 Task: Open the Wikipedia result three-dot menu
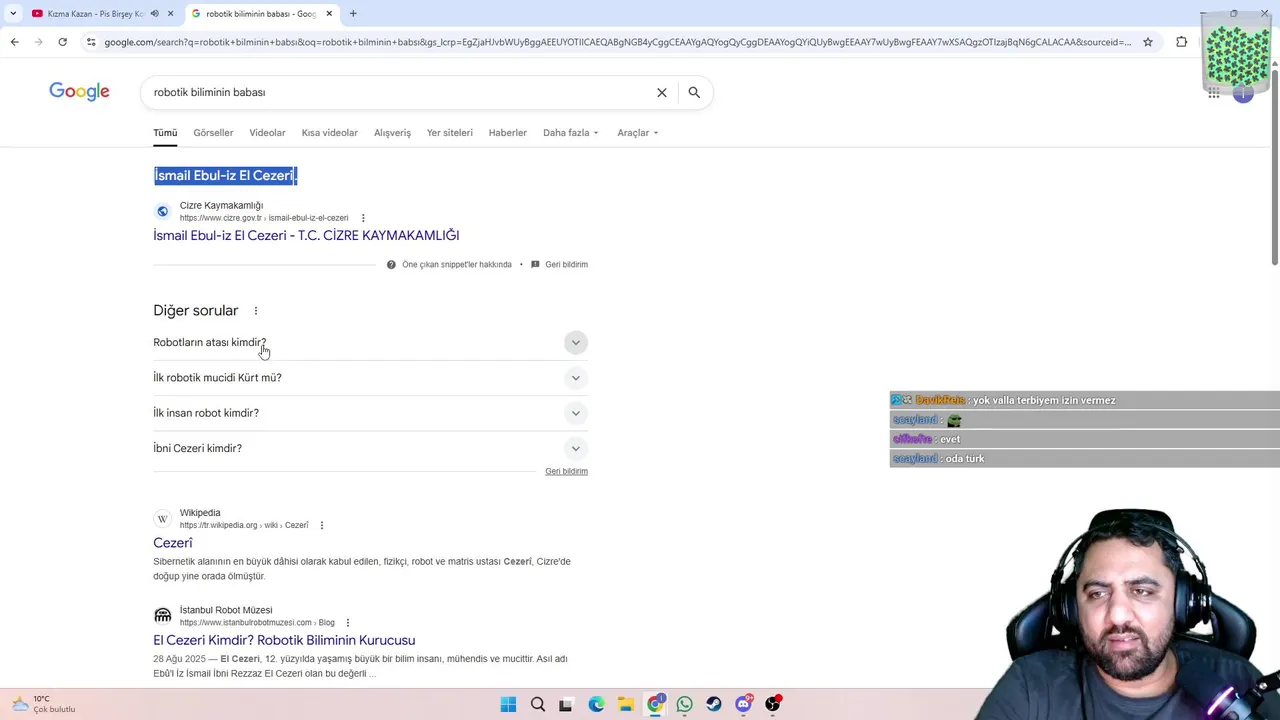click(321, 525)
